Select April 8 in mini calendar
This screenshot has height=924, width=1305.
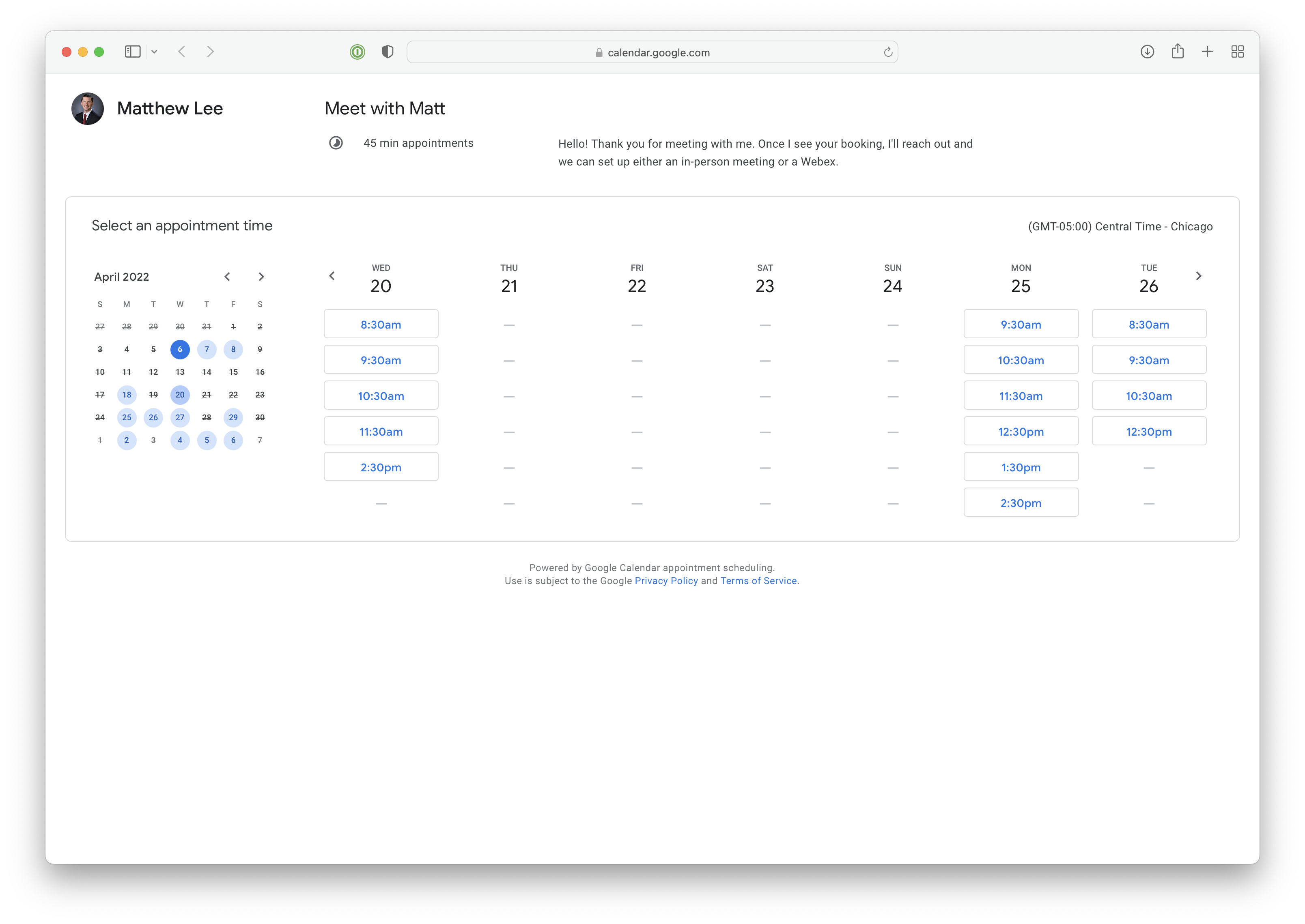[x=233, y=349]
